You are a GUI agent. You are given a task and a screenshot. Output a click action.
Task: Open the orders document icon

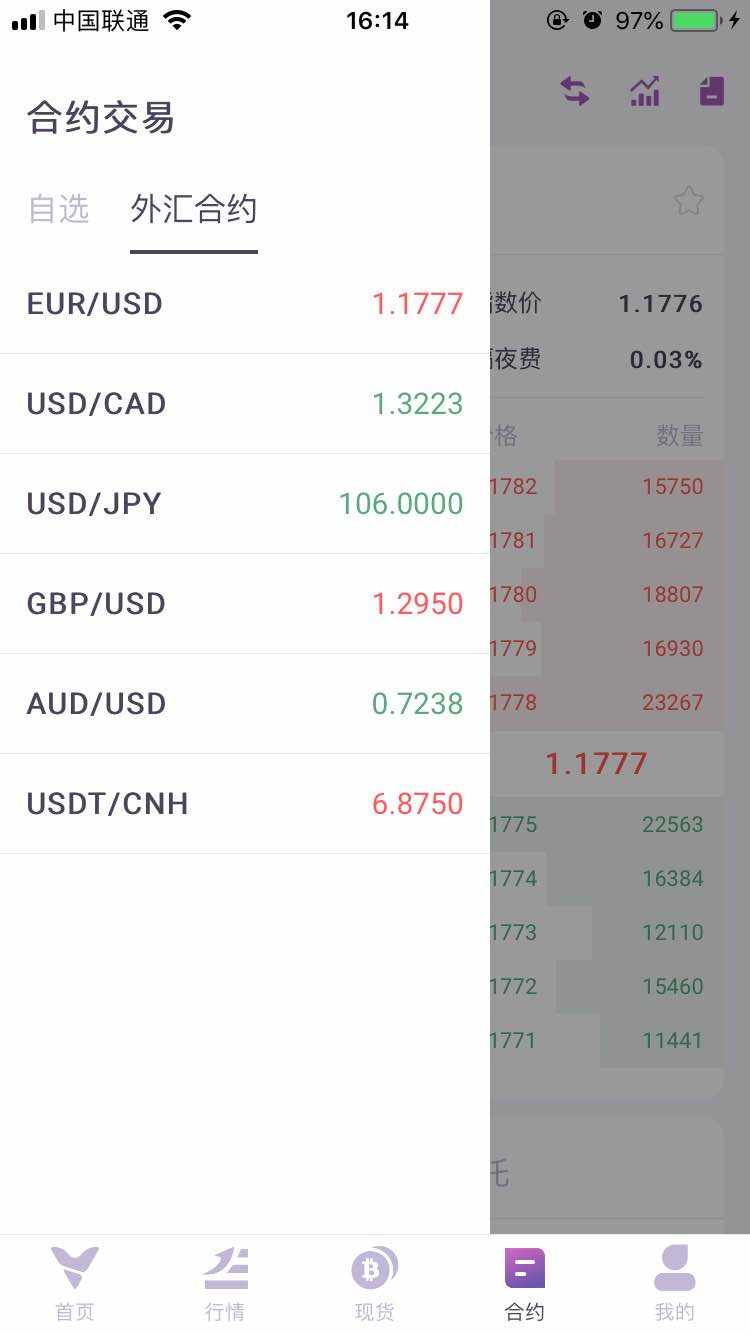point(711,92)
